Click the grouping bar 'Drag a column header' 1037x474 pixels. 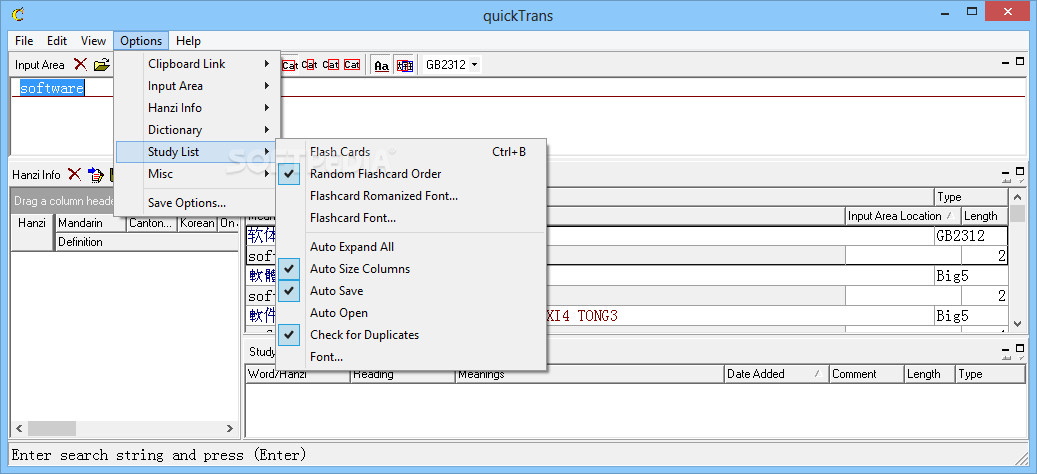(63, 200)
